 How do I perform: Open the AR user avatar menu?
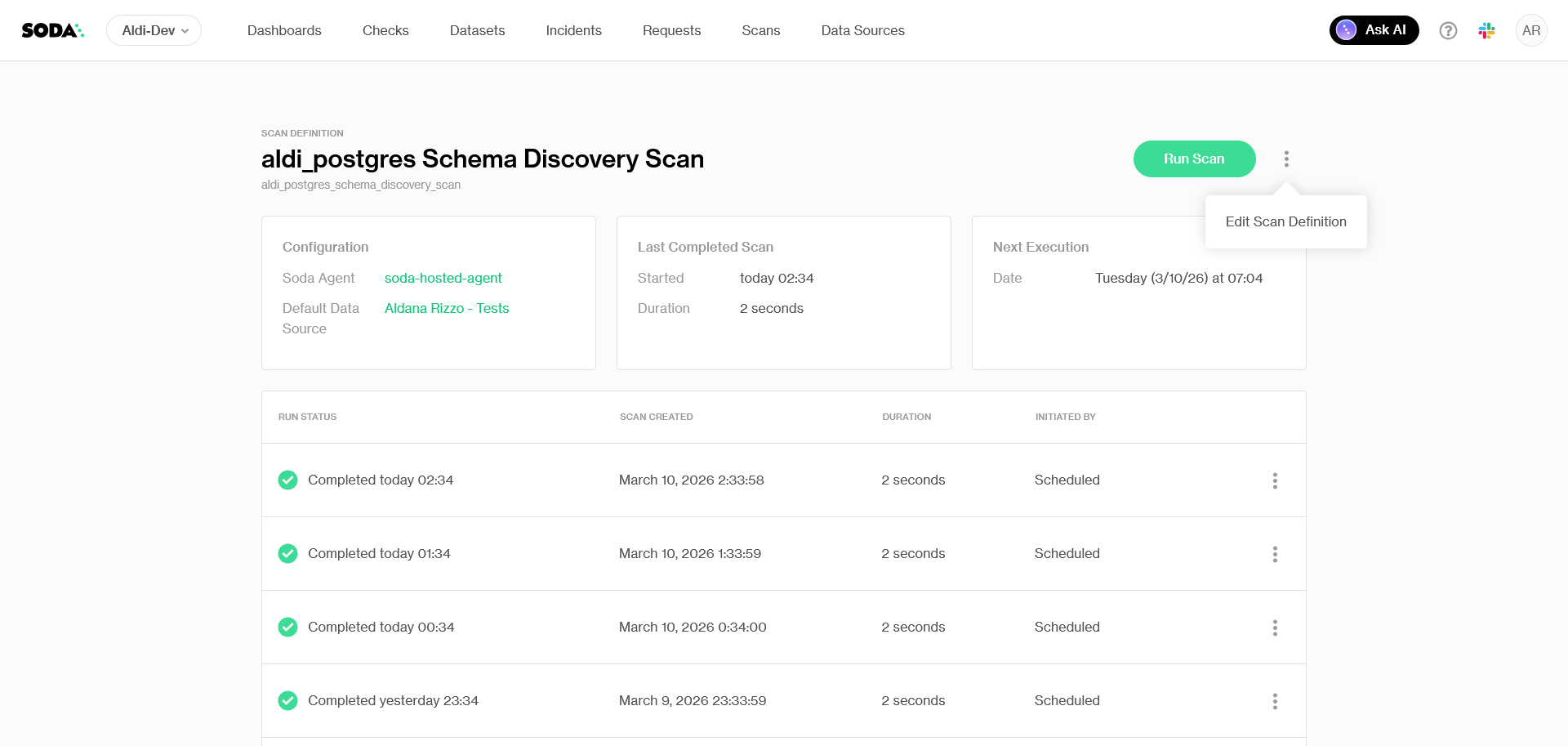pos(1530,30)
